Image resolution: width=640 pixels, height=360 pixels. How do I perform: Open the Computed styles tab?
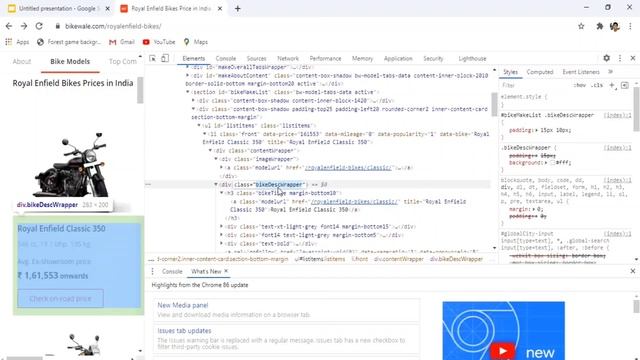[540, 72]
